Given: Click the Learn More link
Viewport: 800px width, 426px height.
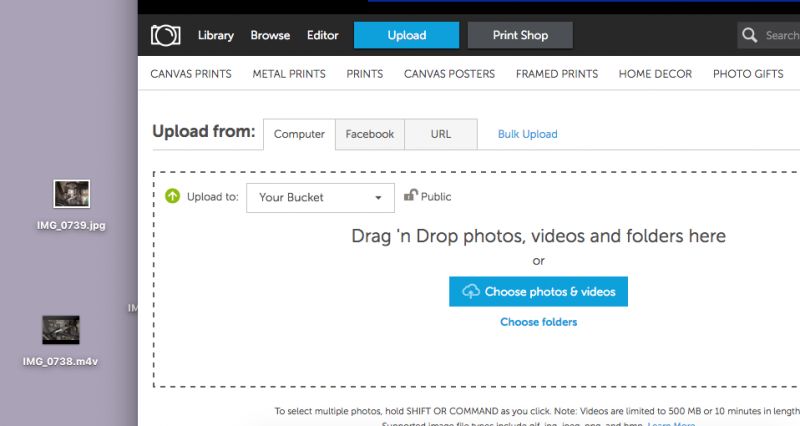Looking at the screenshot, I should 671,423.
